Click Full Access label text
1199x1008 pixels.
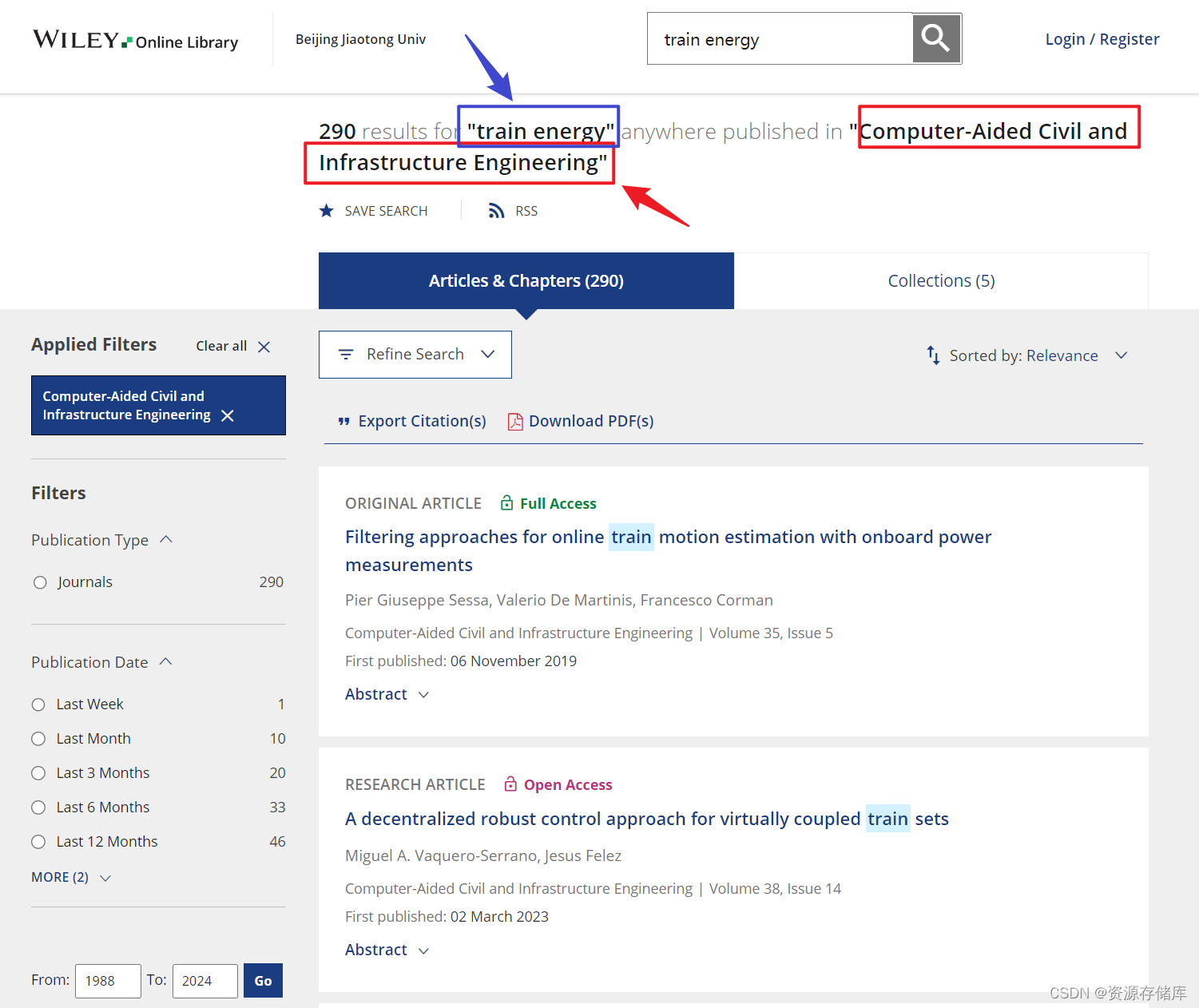[x=558, y=503]
